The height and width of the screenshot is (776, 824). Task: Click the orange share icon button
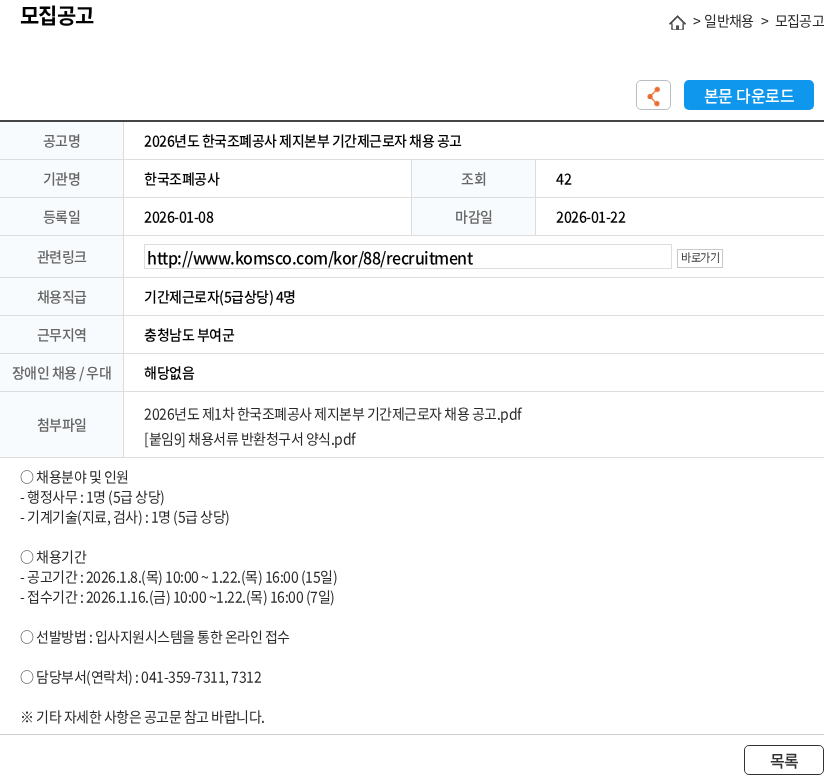point(653,95)
